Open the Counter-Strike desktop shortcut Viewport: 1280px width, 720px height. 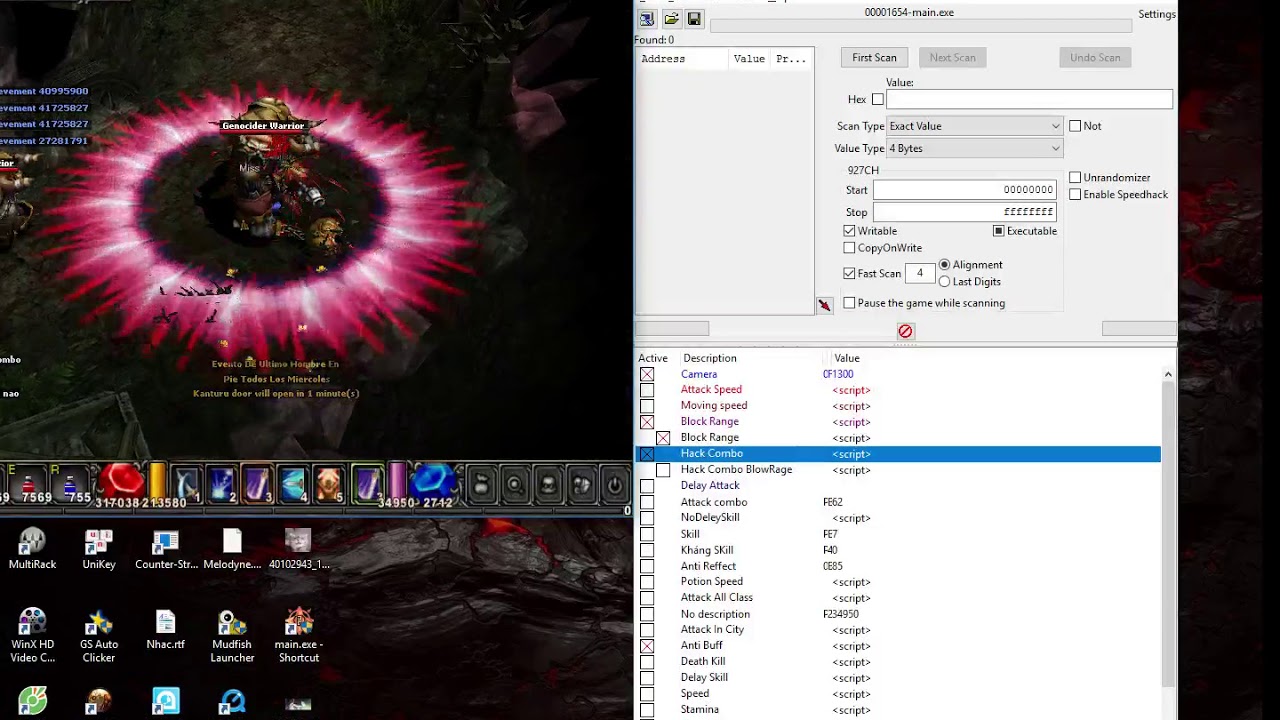tap(166, 549)
